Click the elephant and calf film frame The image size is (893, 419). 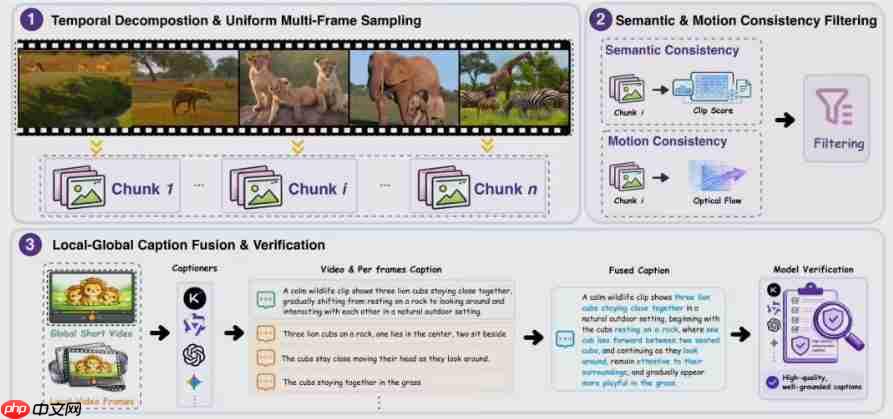coord(404,88)
